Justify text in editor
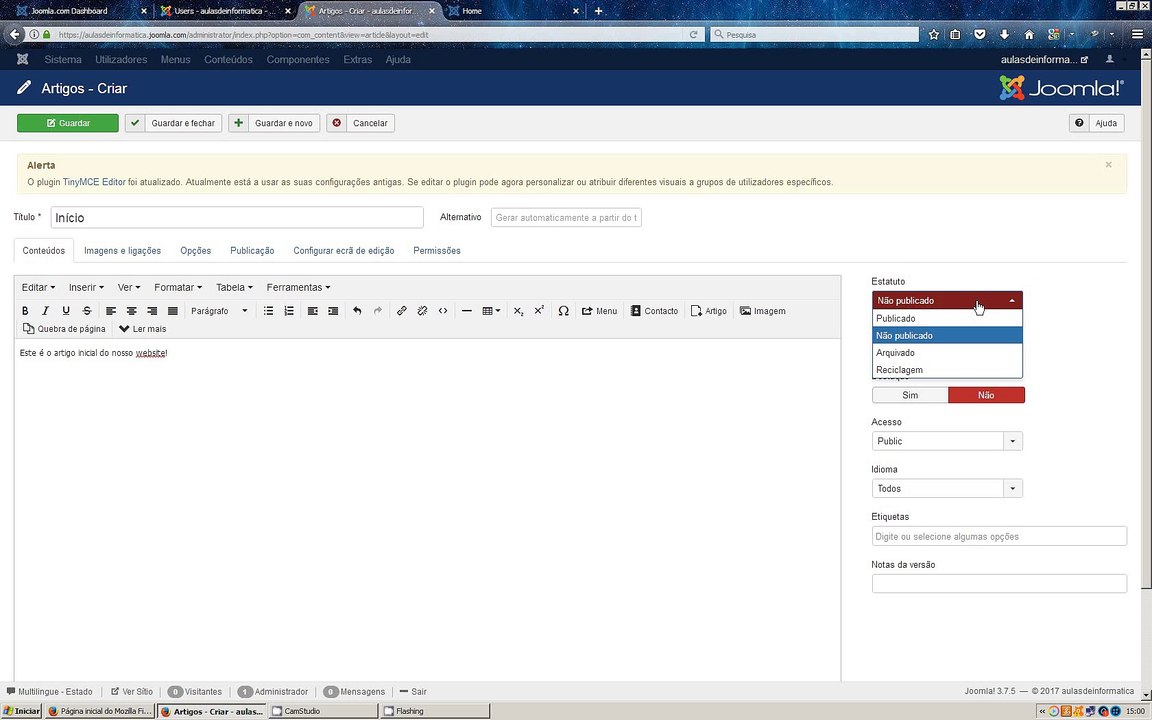1152x720 pixels. (173, 311)
